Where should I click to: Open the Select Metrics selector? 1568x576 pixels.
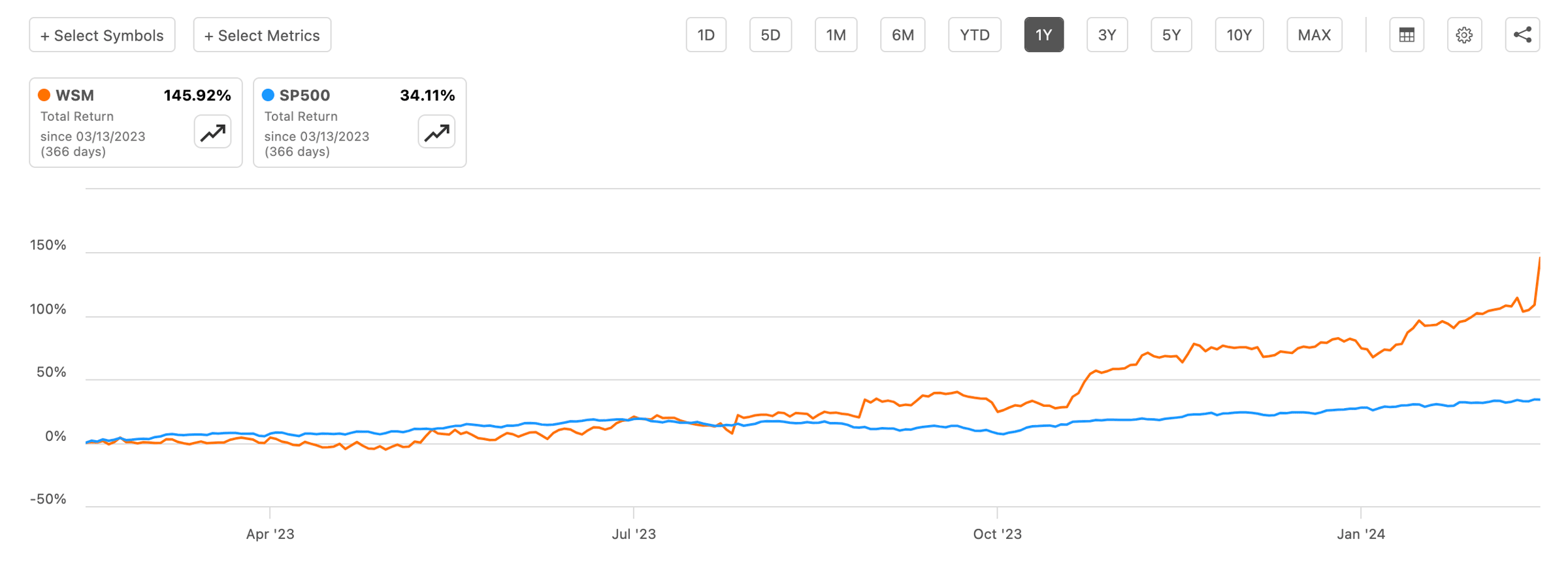[262, 35]
